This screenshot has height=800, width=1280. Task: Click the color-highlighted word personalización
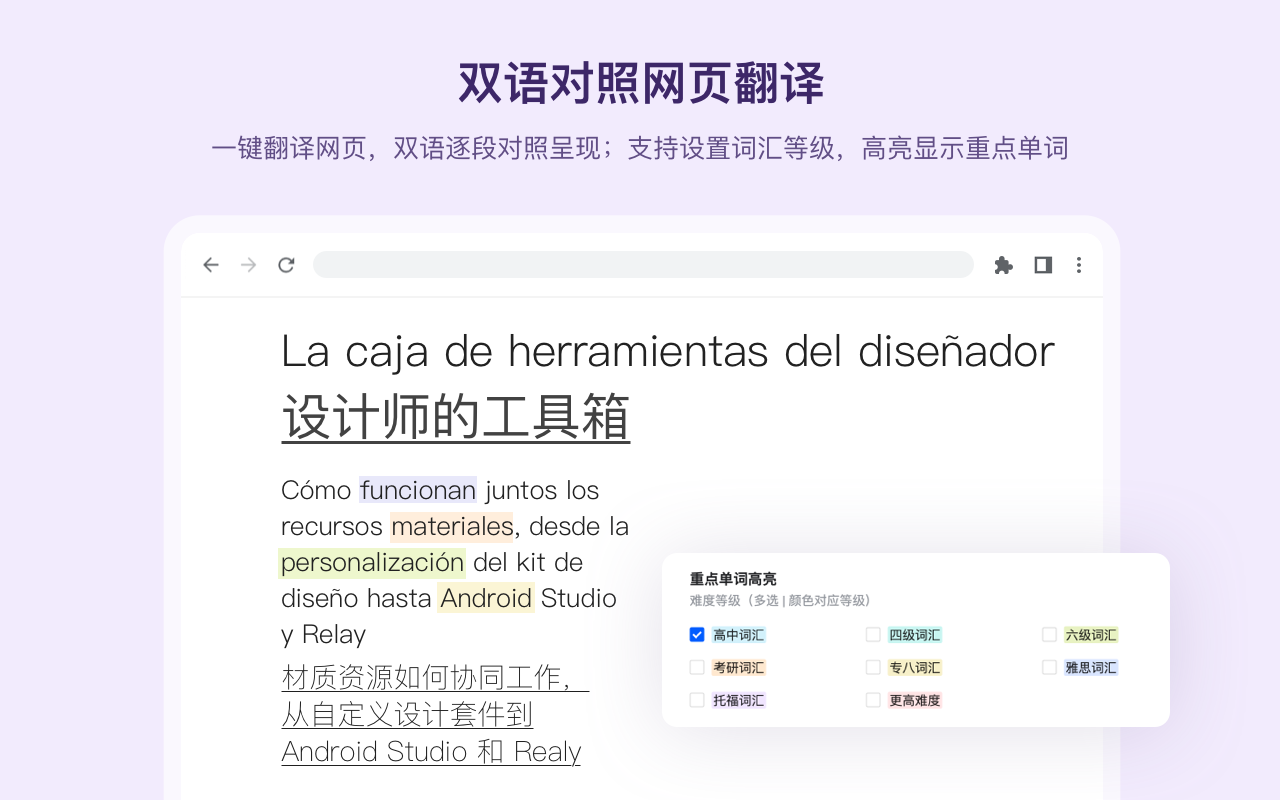[371, 562]
